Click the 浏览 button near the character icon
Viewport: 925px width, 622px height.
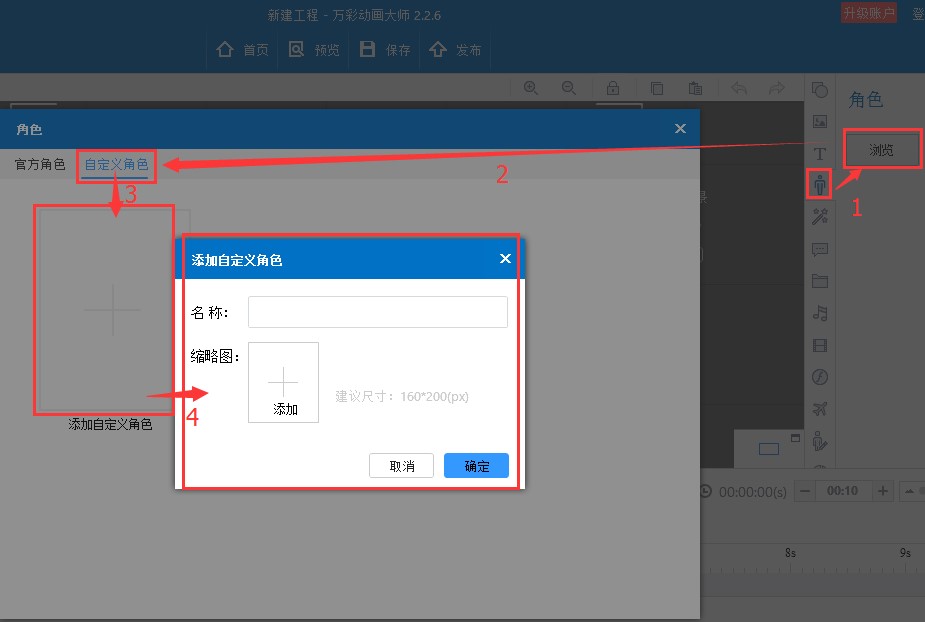881,148
